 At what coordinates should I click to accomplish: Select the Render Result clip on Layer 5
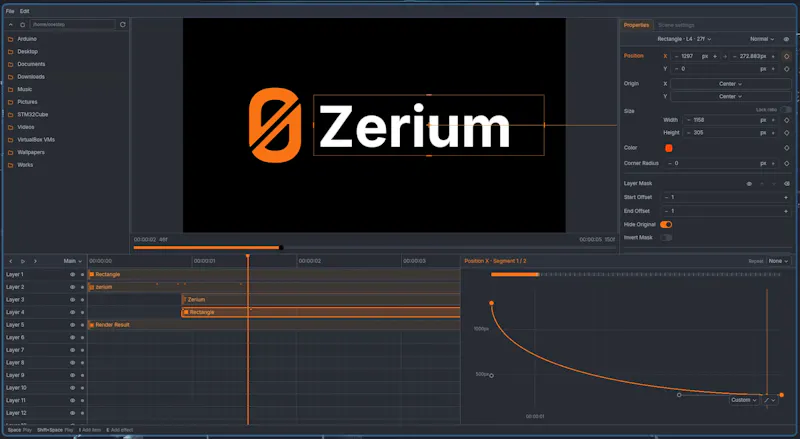274,325
